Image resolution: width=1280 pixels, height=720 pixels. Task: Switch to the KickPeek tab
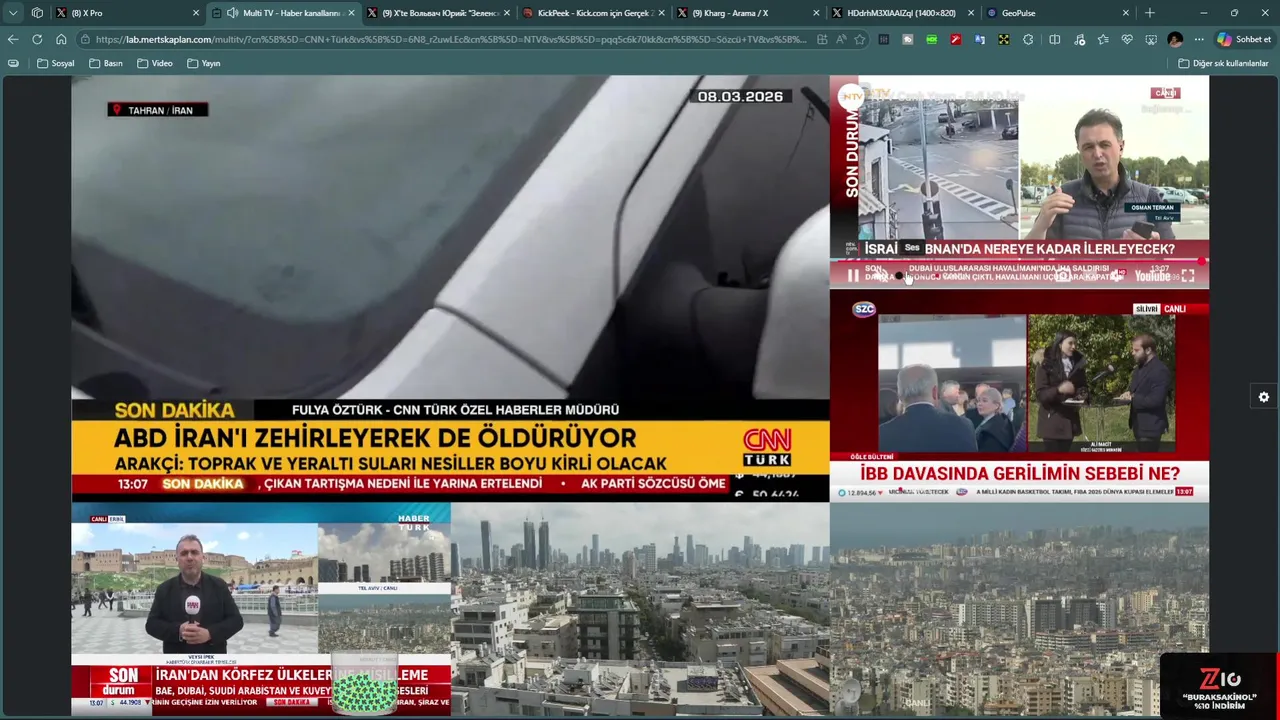(594, 13)
